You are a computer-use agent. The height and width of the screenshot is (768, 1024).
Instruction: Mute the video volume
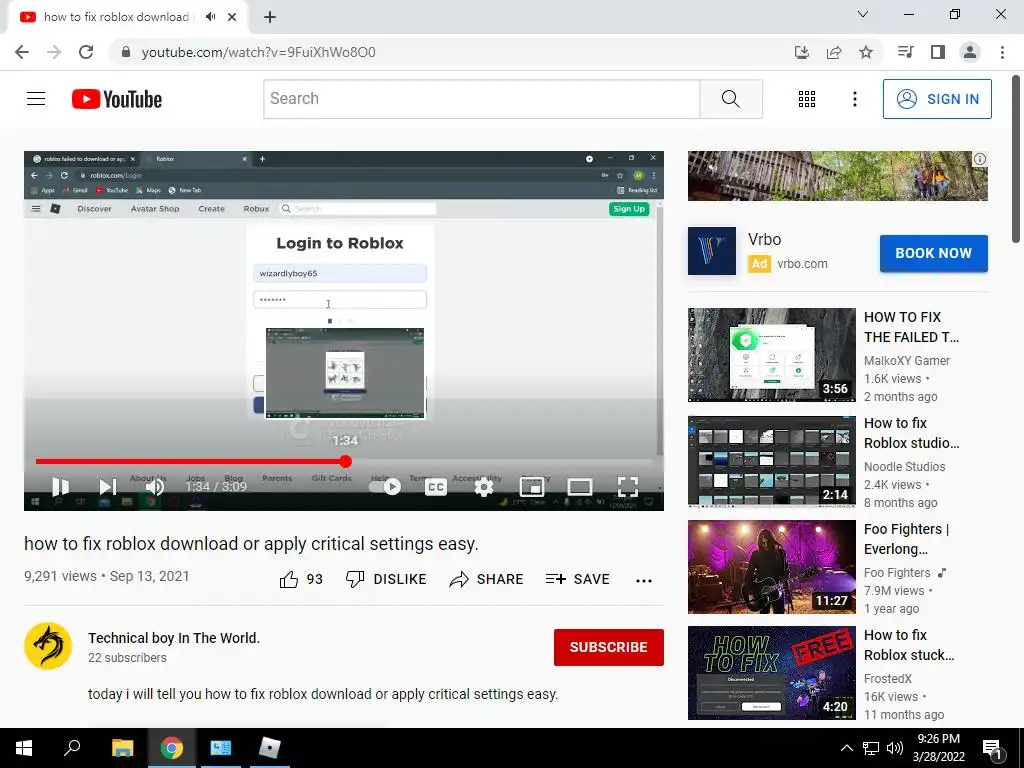155,487
